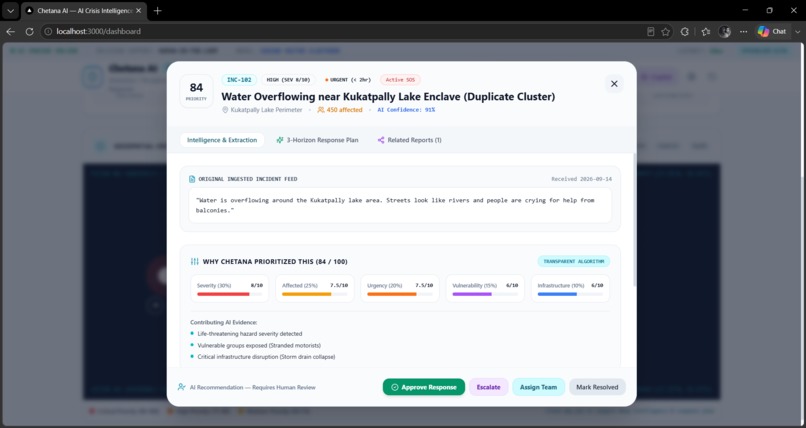Click the AI Recommendation human review icon

click(x=181, y=387)
